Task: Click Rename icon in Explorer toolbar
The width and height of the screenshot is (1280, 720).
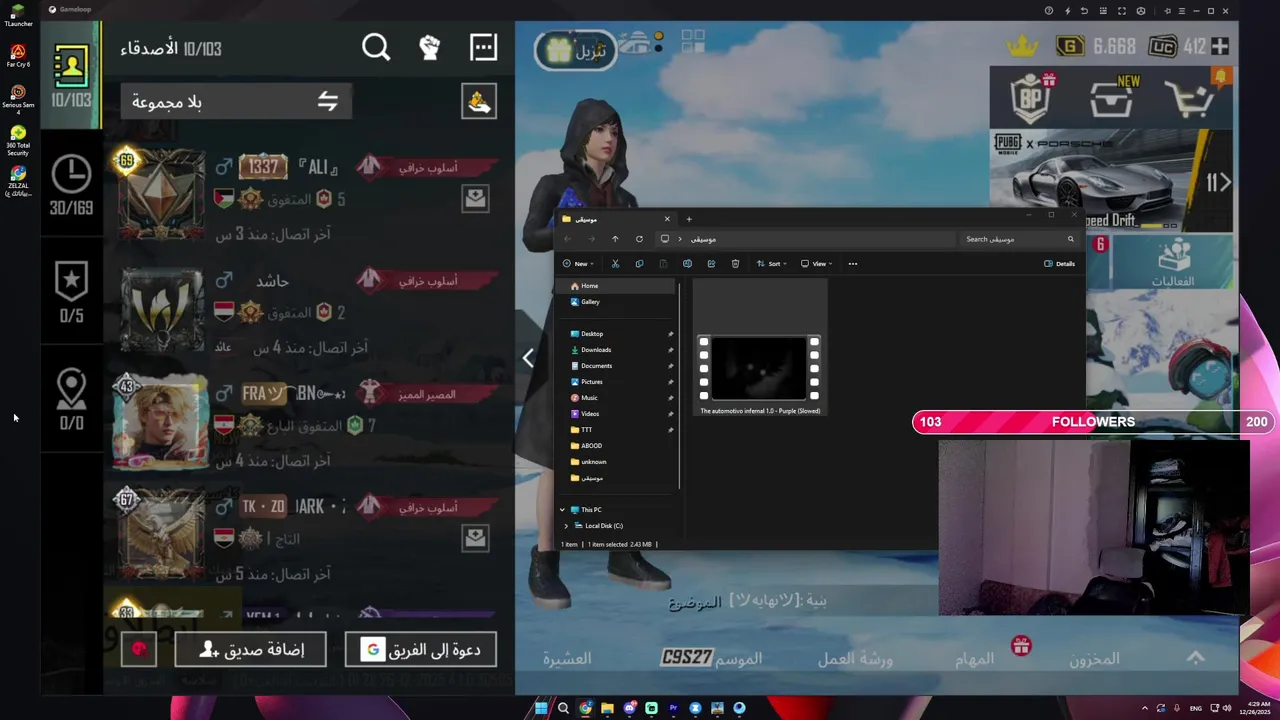Action: coord(687,264)
